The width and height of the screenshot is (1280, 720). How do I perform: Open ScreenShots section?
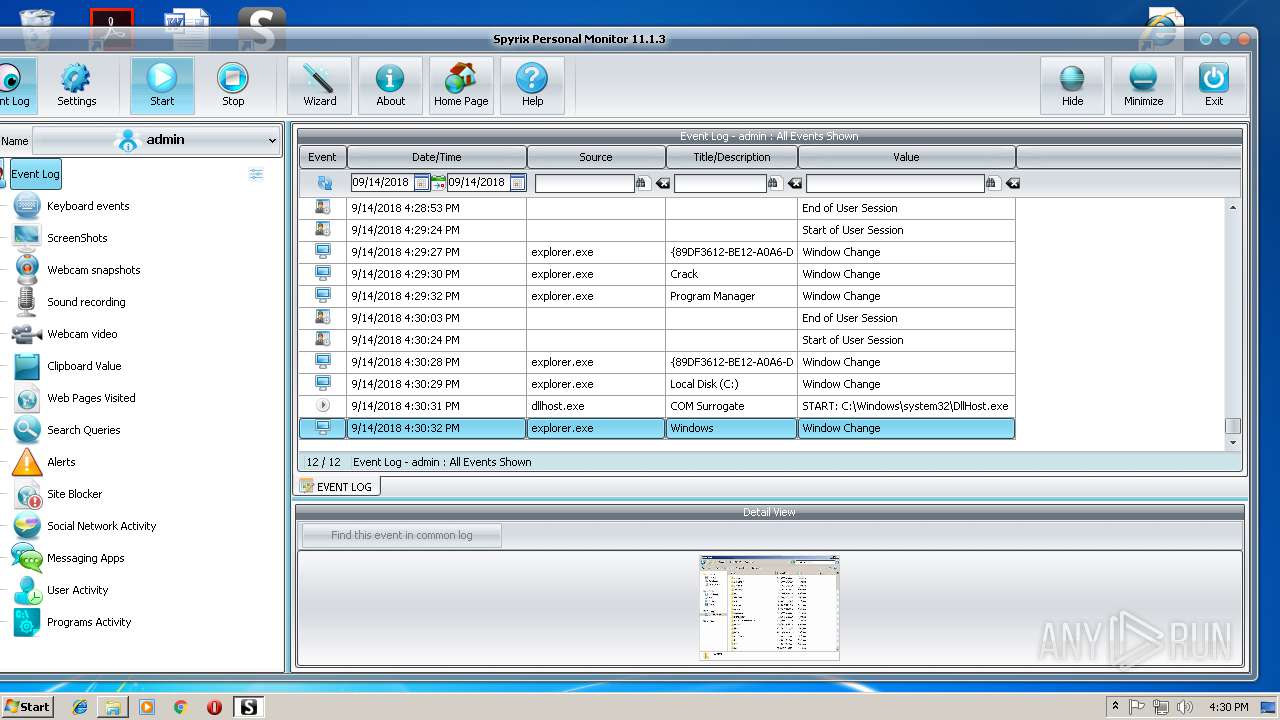pyautogui.click(x=77, y=238)
